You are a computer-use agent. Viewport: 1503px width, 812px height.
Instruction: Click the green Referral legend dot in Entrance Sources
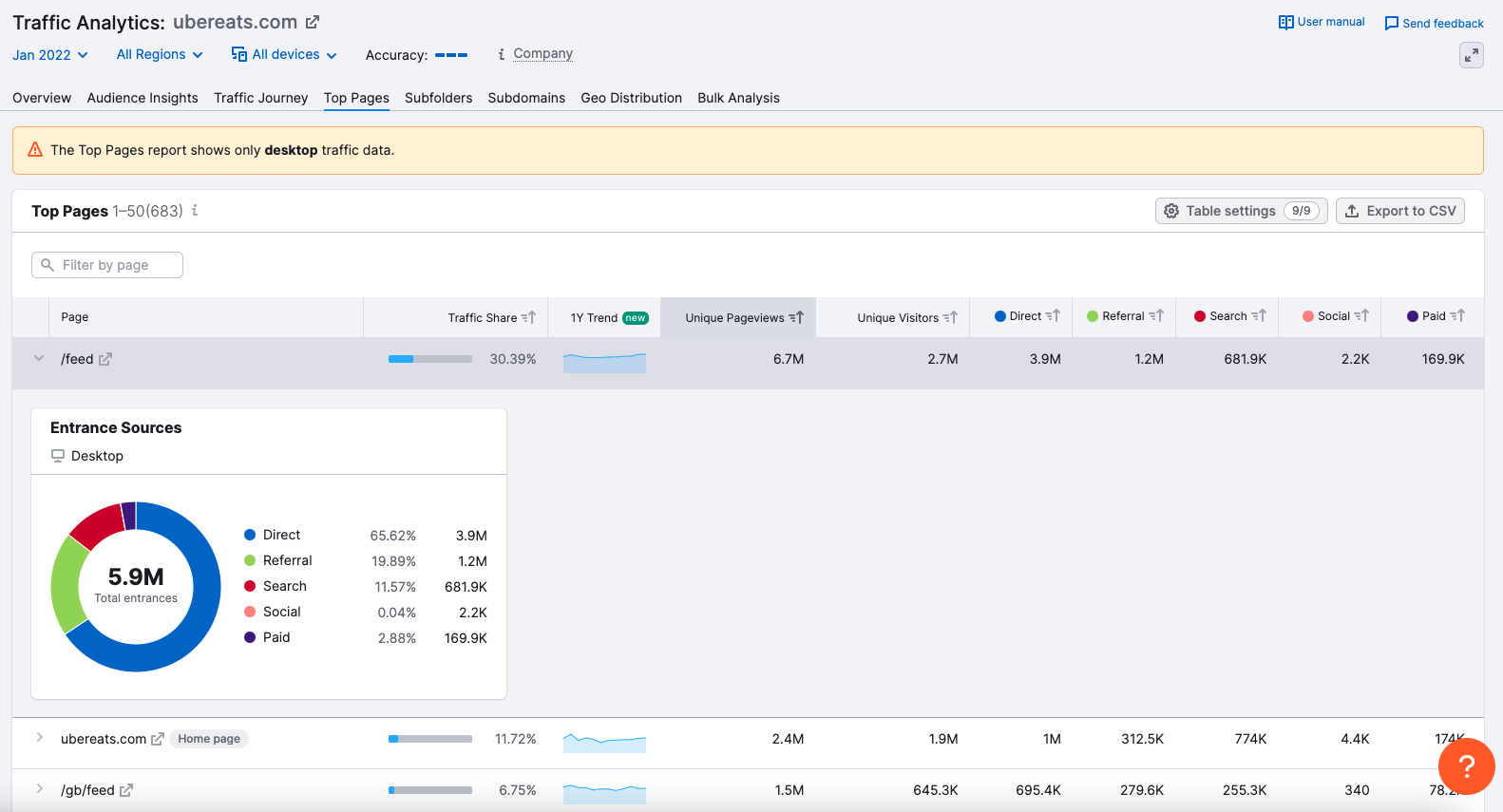tap(250, 560)
